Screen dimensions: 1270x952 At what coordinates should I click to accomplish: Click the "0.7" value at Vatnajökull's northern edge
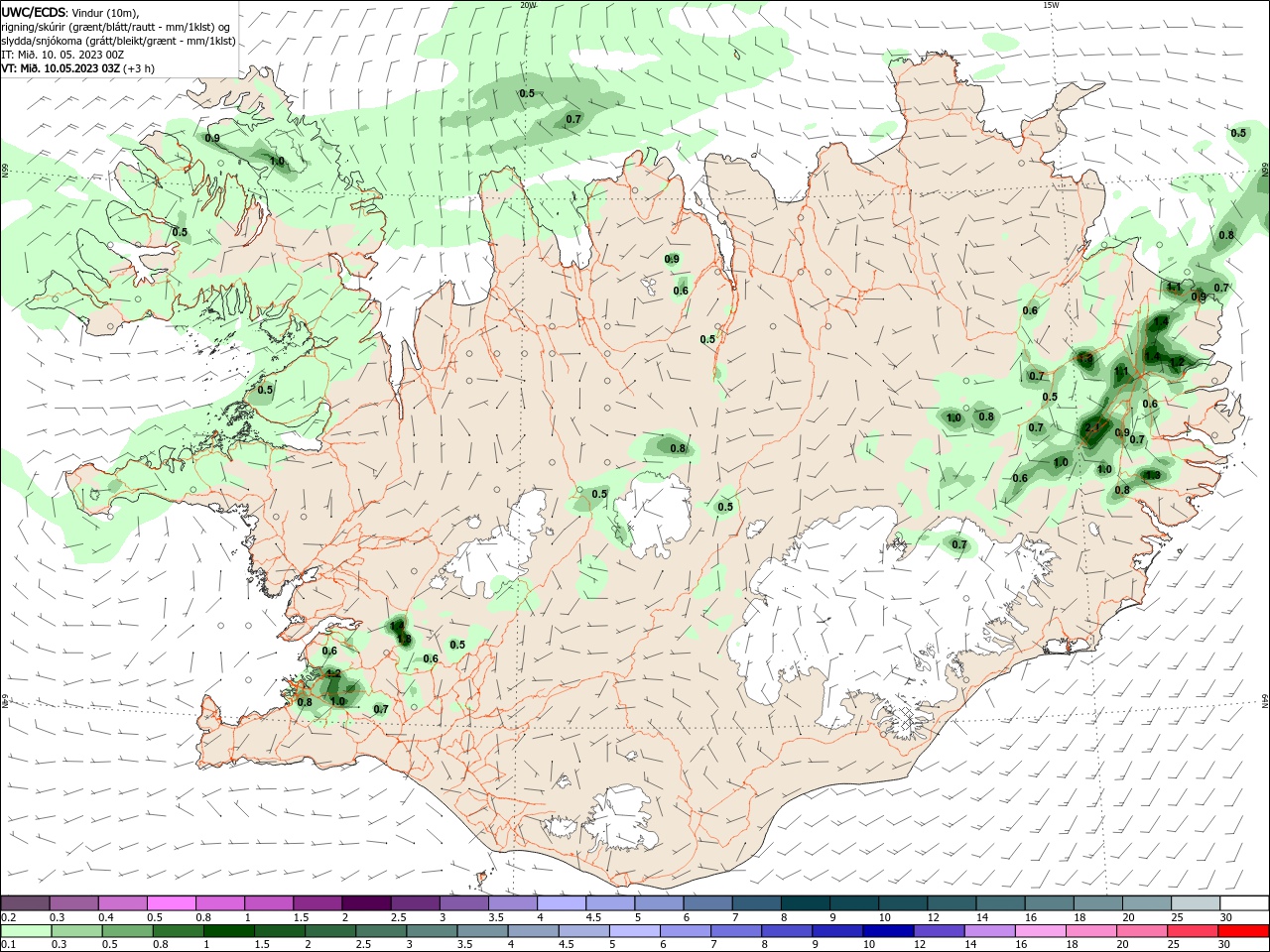[x=959, y=544]
